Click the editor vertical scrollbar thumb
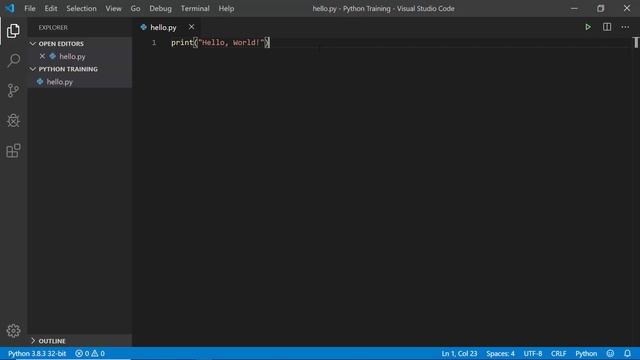640x360 pixels. (636, 42)
